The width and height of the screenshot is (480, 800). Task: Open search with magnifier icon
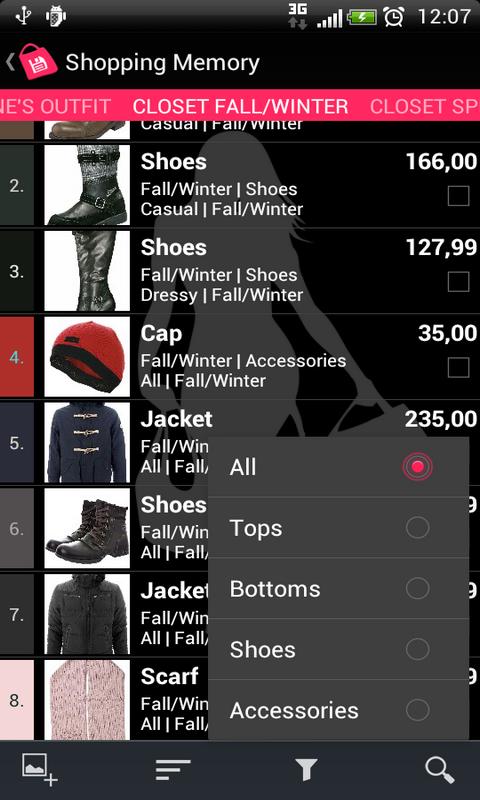440,769
